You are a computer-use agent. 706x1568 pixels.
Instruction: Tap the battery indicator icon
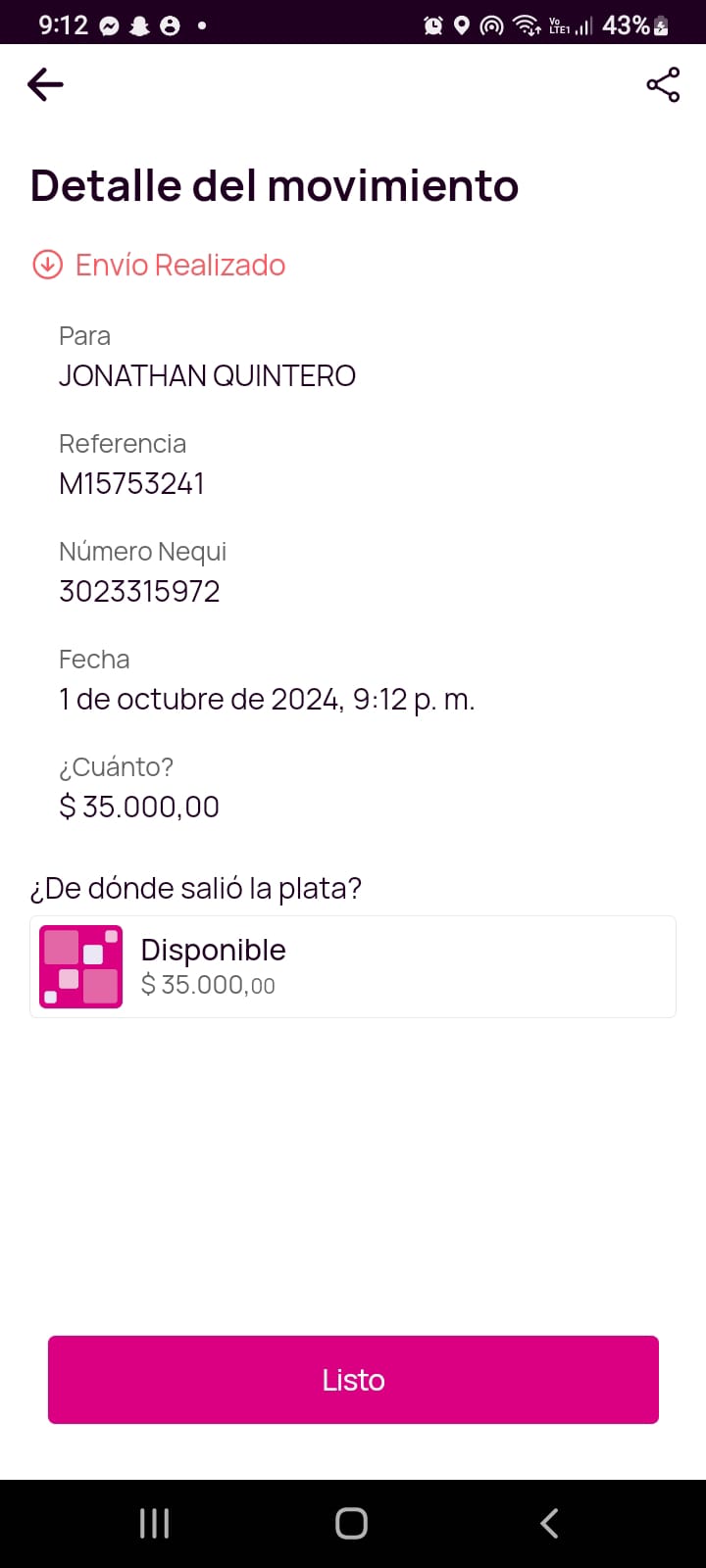point(662,25)
